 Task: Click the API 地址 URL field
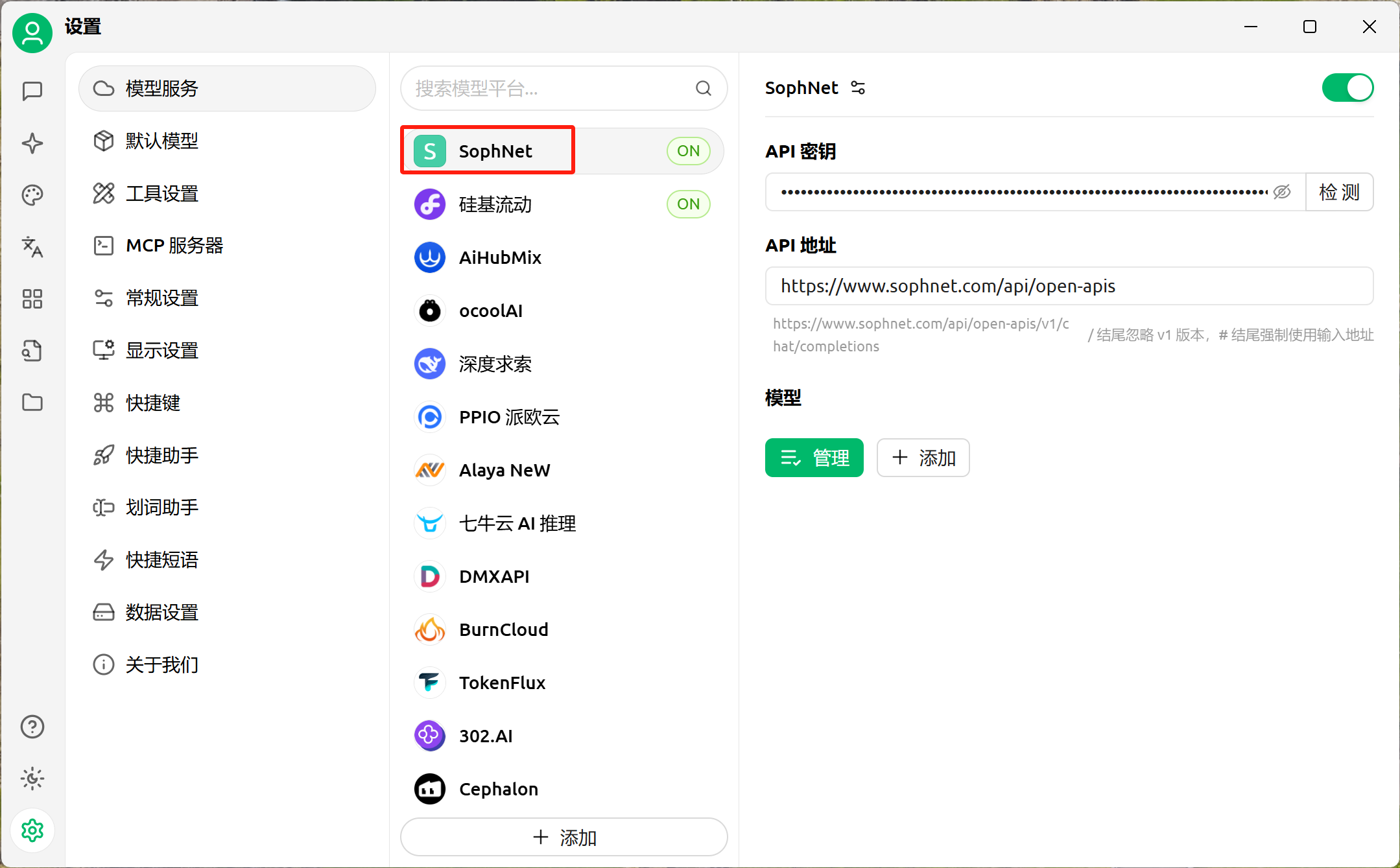click(x=1069, y=286)
